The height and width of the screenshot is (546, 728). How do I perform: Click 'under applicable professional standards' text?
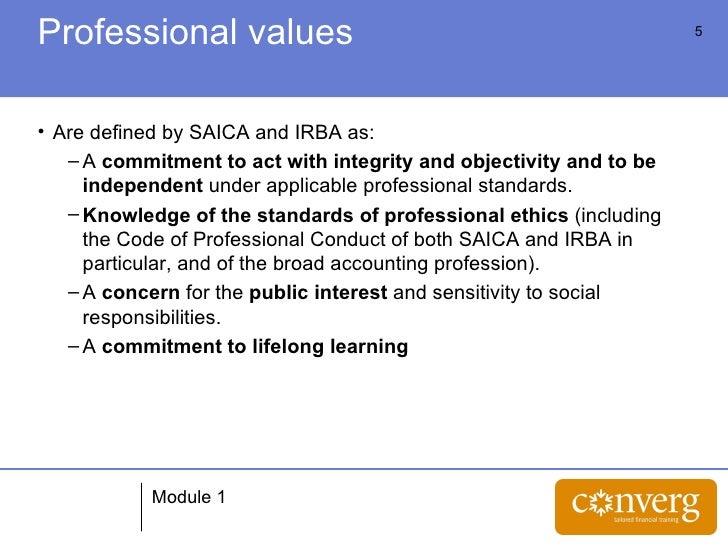click(390, 186)
